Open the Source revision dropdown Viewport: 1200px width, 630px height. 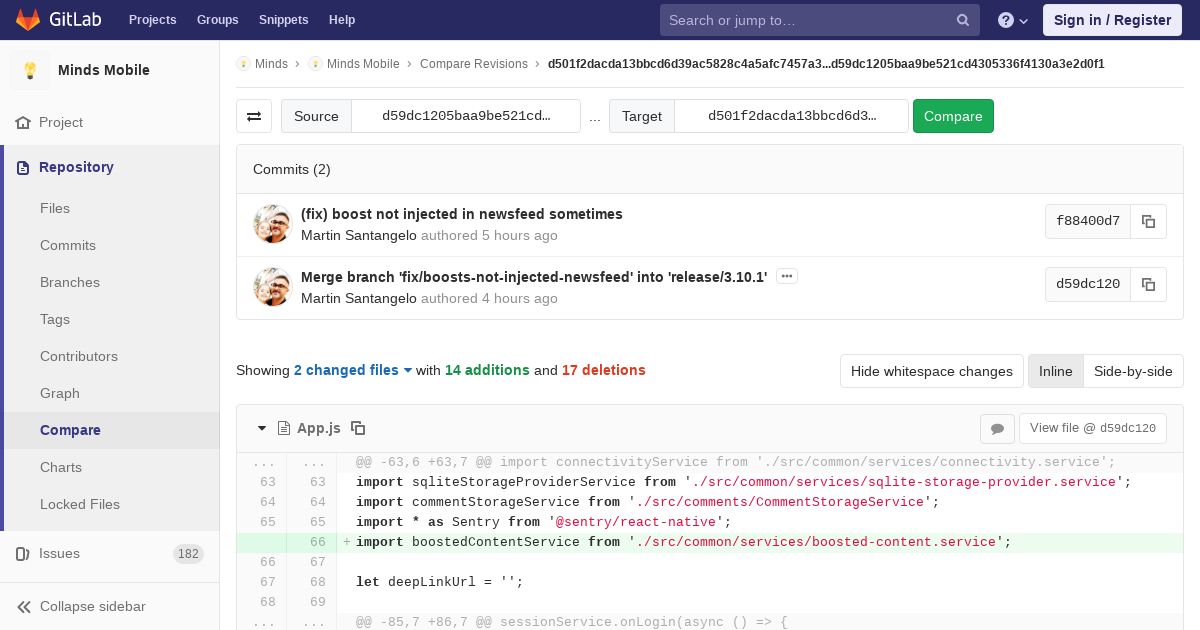coord(466,116)
